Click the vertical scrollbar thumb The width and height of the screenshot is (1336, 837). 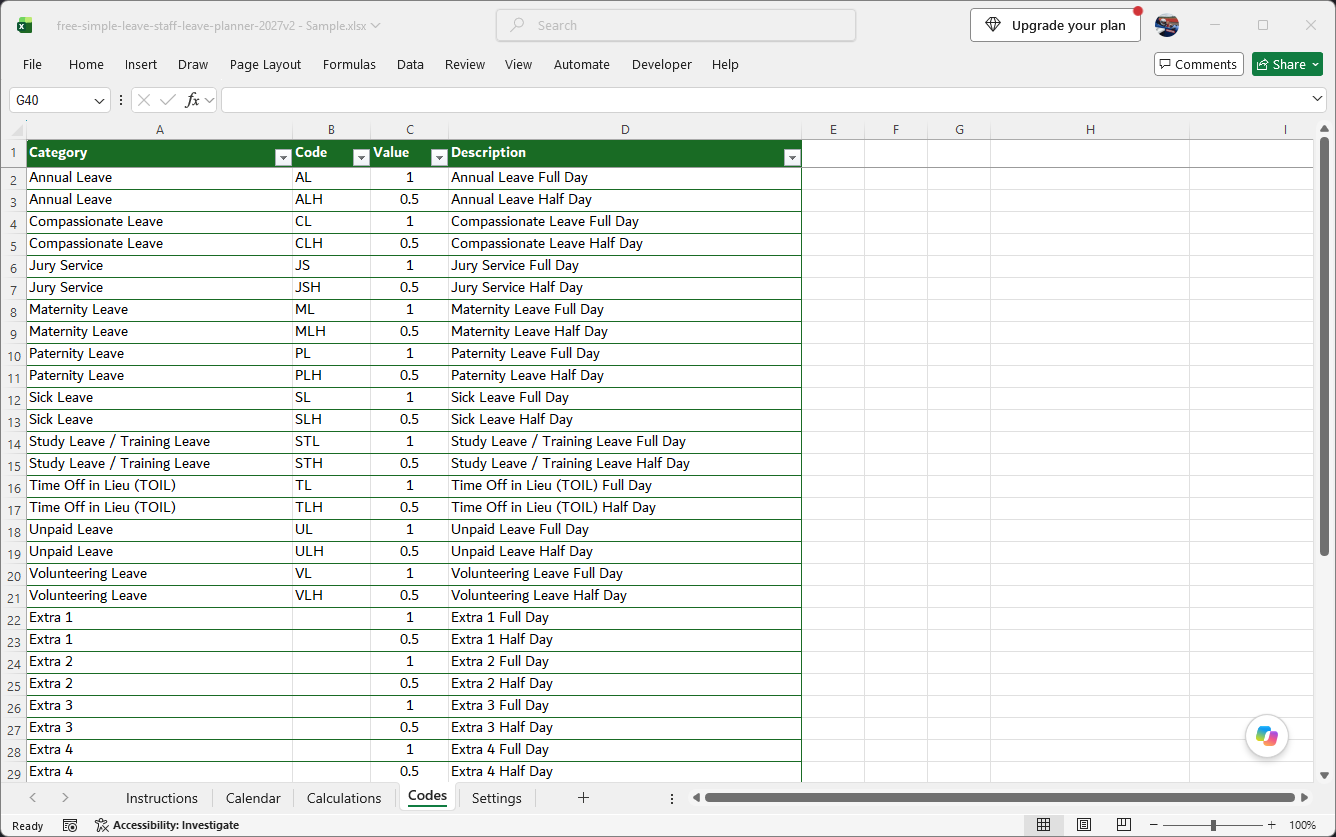[x=1324, y=347]
